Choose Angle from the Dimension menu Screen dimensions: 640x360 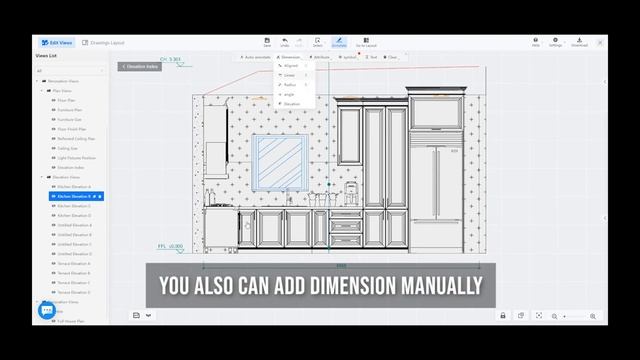click(294, 94)
